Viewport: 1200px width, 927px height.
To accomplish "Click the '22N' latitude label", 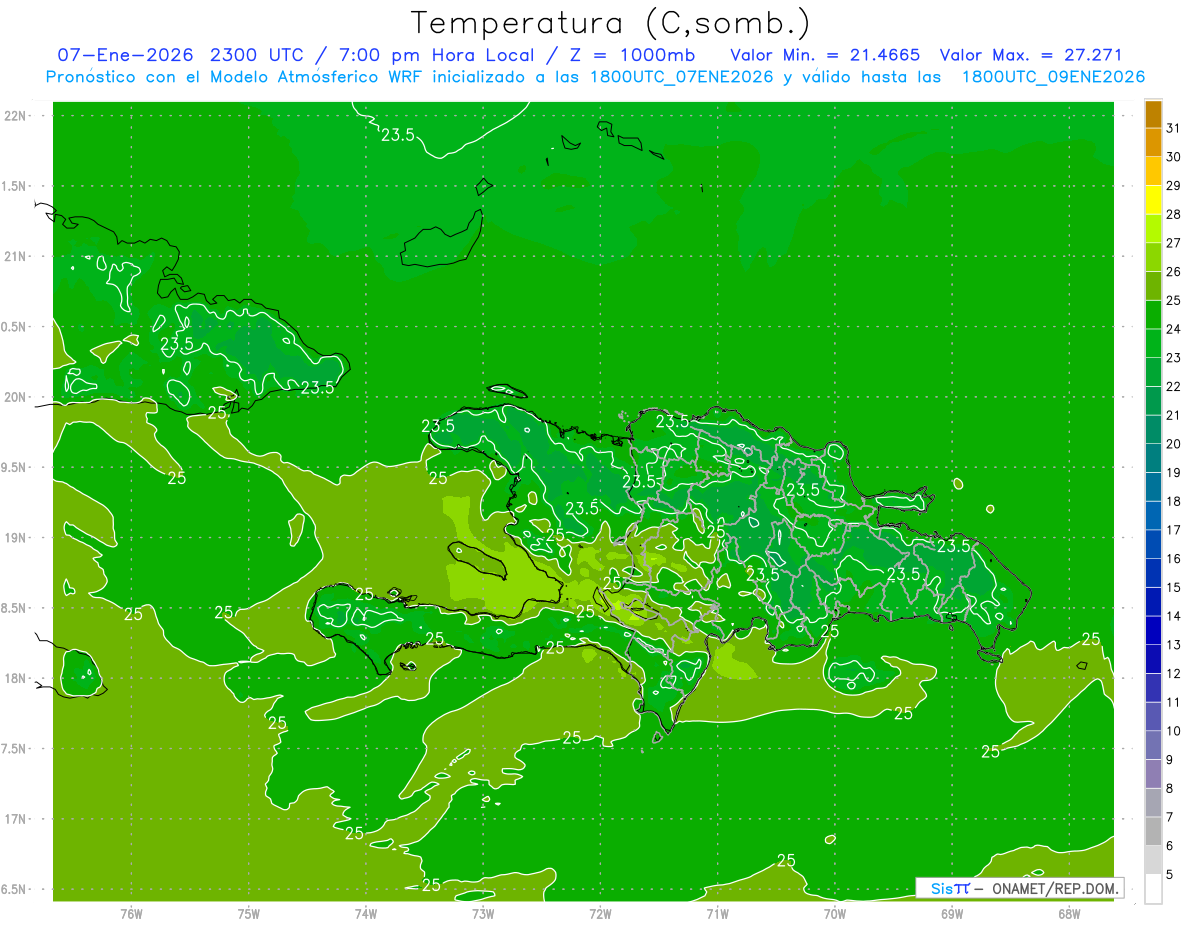I will click(17, 116).
